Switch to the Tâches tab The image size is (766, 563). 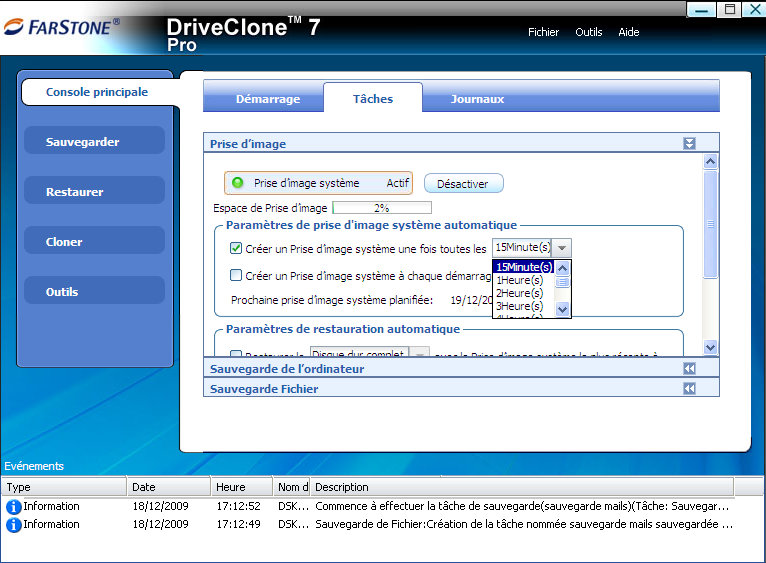coord(373,98)
